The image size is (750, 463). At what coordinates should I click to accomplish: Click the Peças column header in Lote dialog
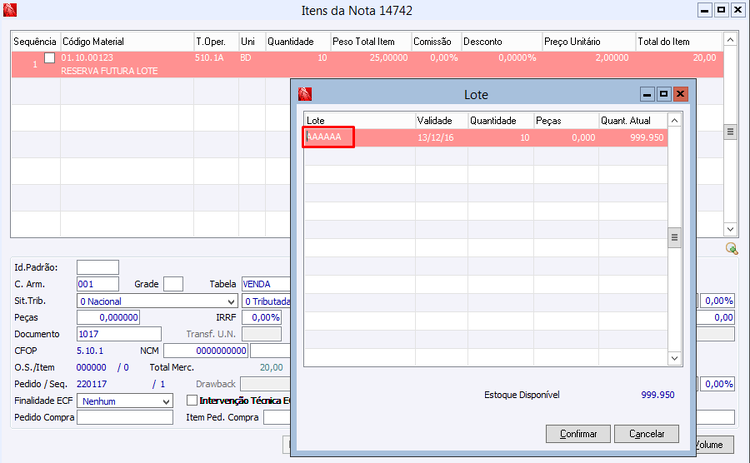coord(566,121)
